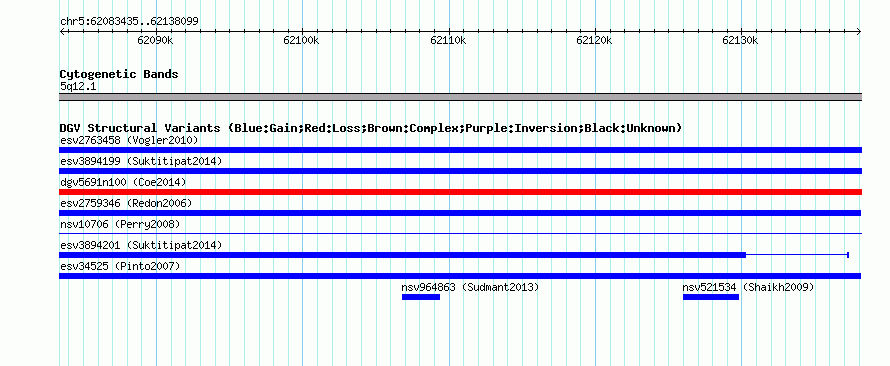Screen dimensions: 890x366
Task: Click the 62110k ruler tick label
Action: (x=448, y=40)
